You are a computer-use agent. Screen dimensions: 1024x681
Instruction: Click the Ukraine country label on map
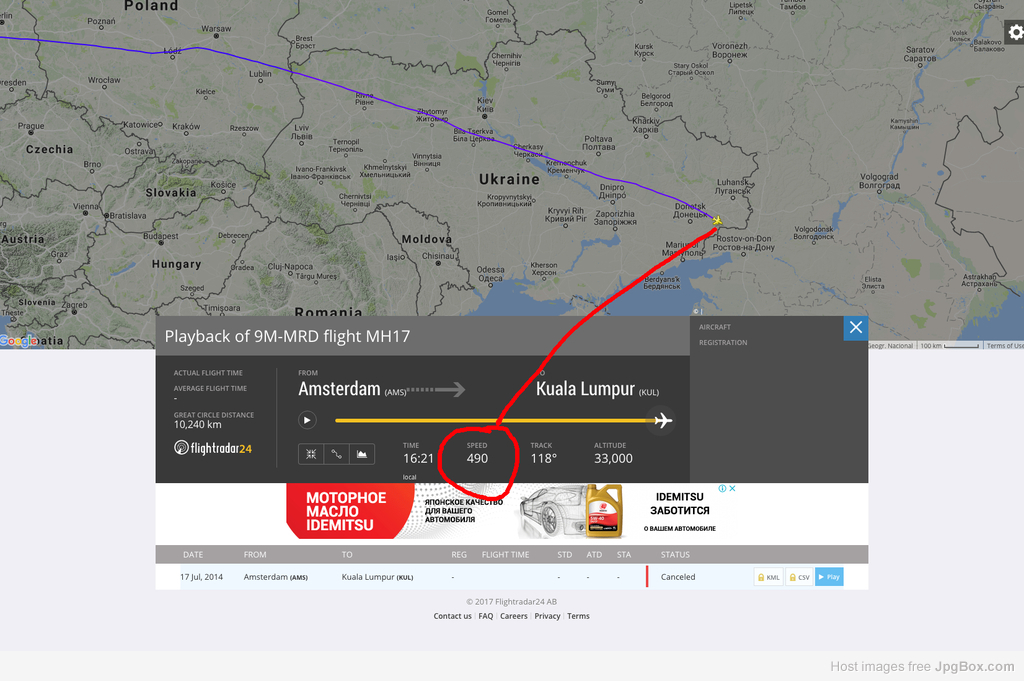point(509,180)
